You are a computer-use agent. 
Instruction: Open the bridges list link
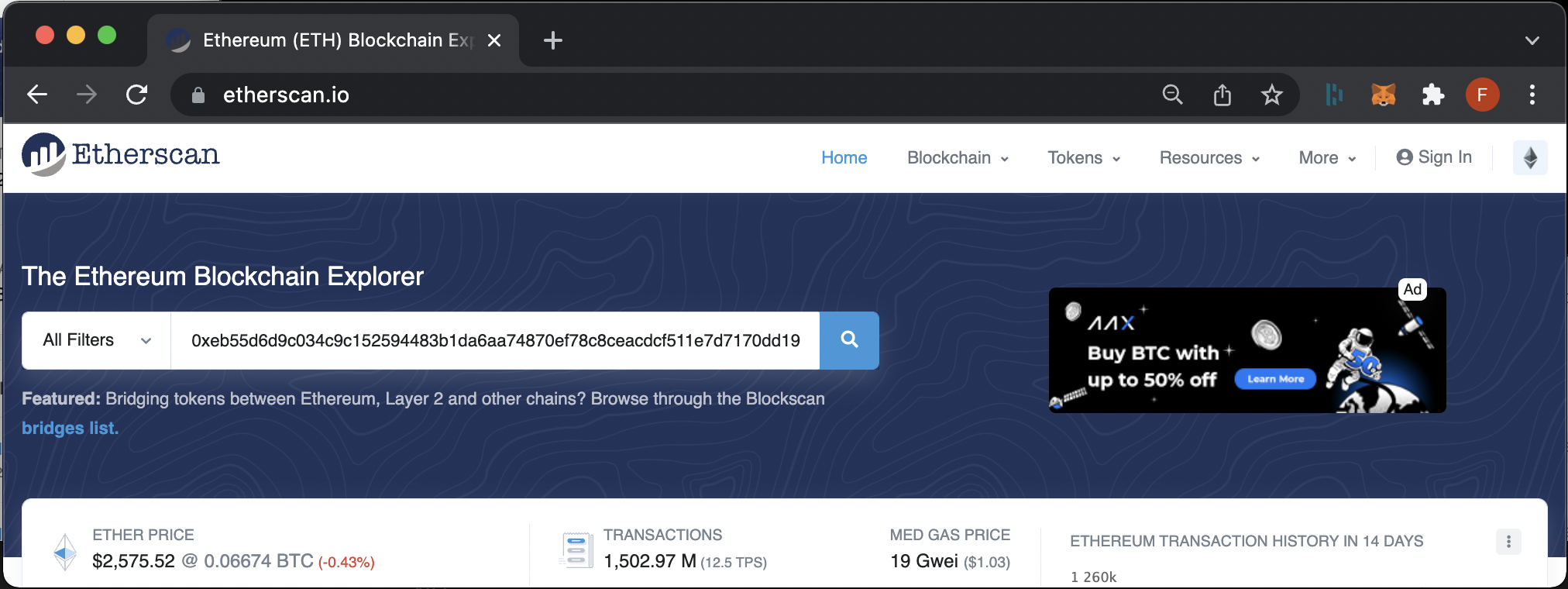pos(70,428)
